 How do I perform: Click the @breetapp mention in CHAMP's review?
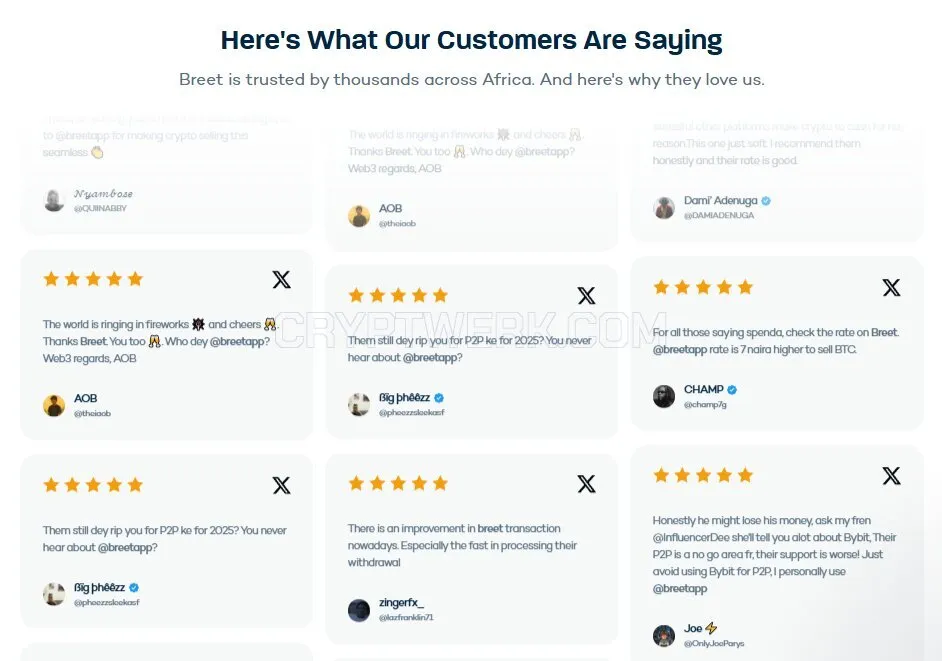(679, 349)
